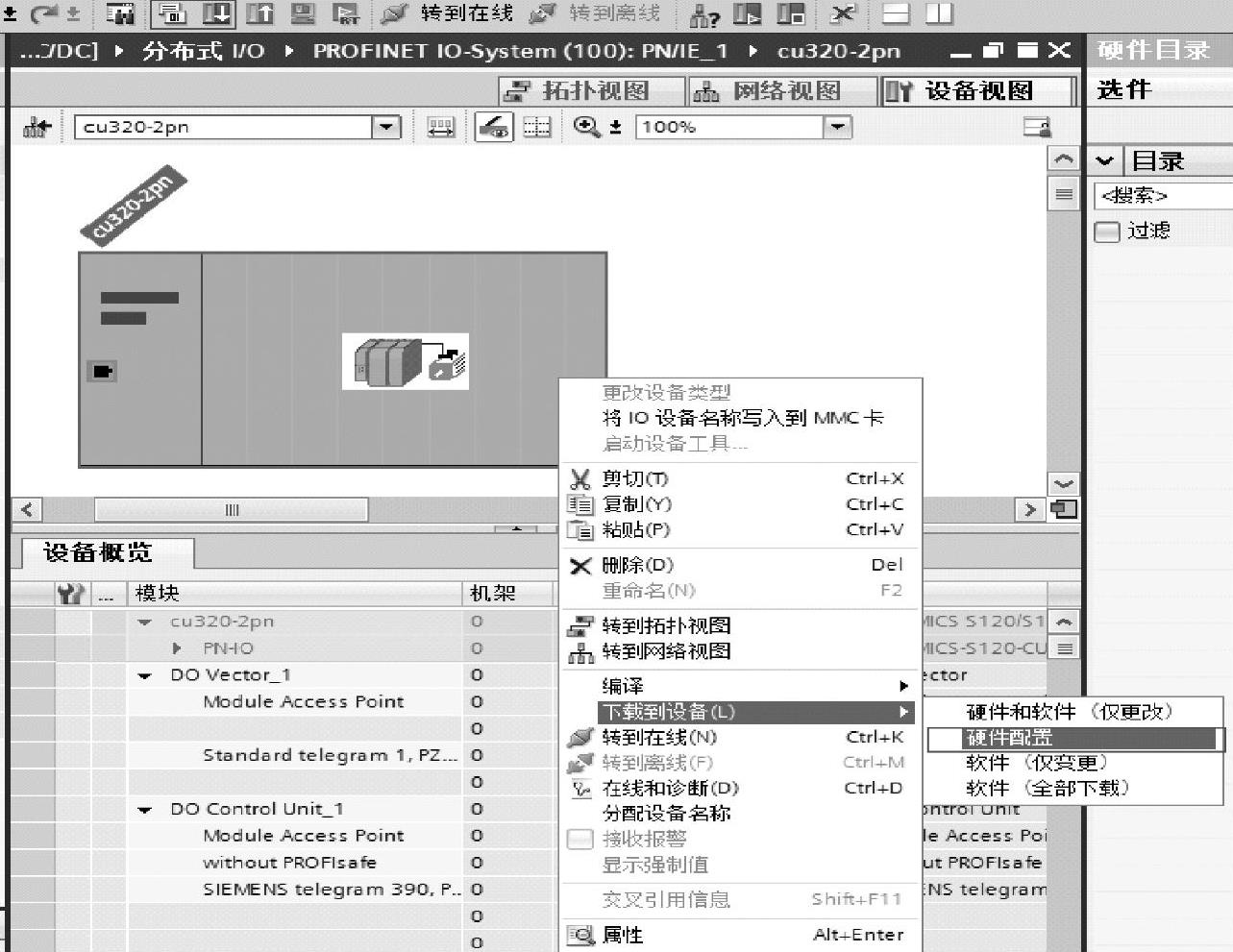
Task: Click the cu320-2pn device image in the rack
Action: [x=406, y=361]
